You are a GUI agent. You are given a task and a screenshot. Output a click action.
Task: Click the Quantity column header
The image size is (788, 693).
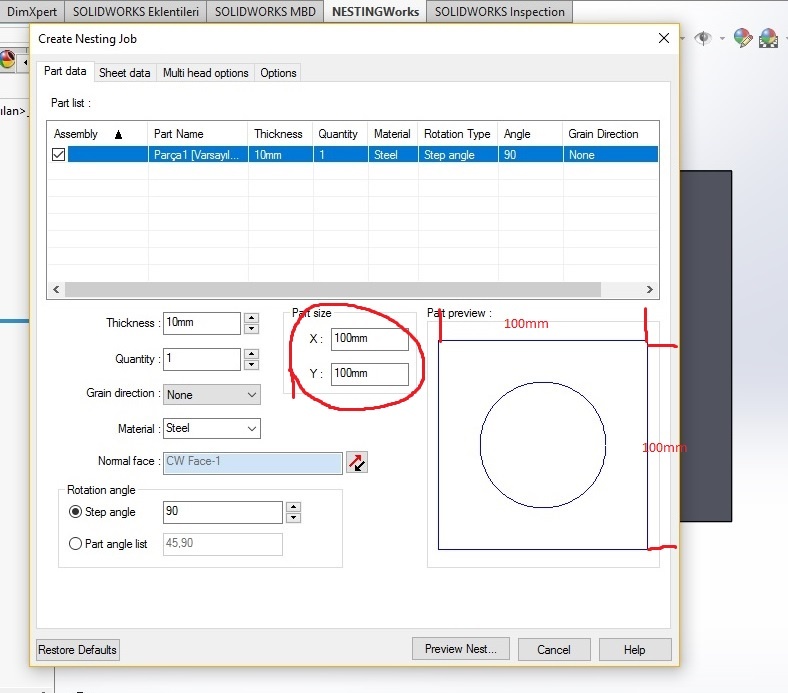click(340, 134)
